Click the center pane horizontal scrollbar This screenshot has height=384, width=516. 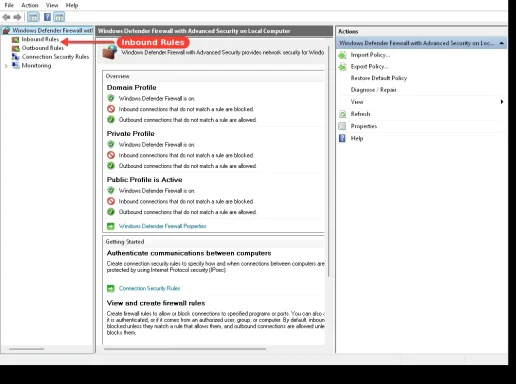coord(185,349)
